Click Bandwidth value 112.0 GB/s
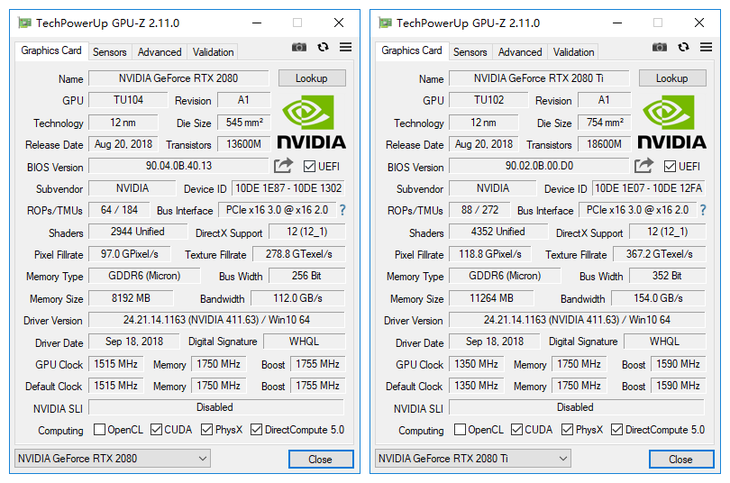 tap(298, 298)
